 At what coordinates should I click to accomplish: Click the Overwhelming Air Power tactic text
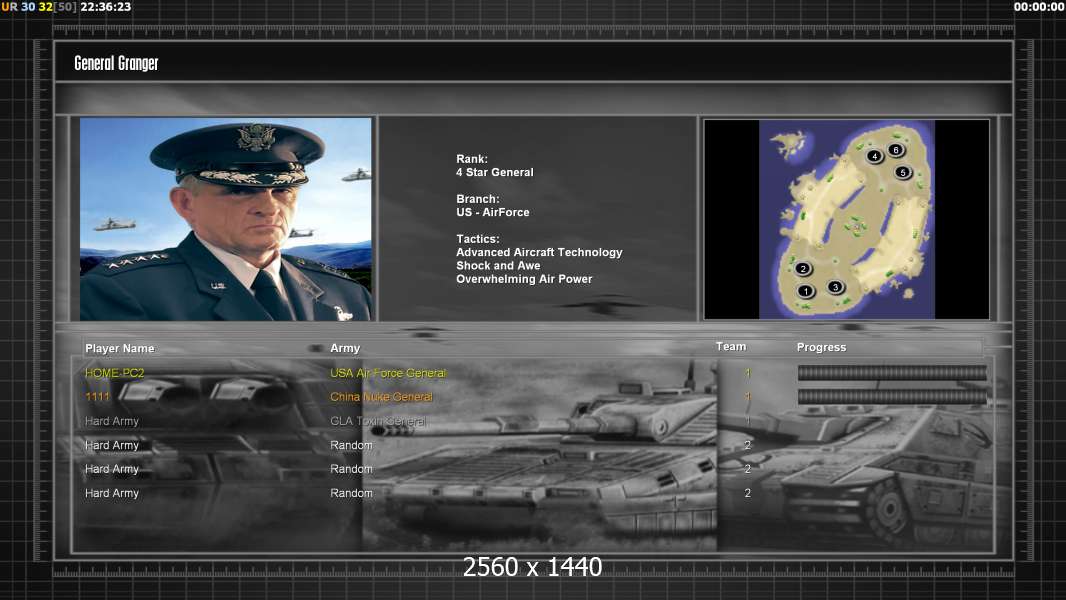click(524, 279)
